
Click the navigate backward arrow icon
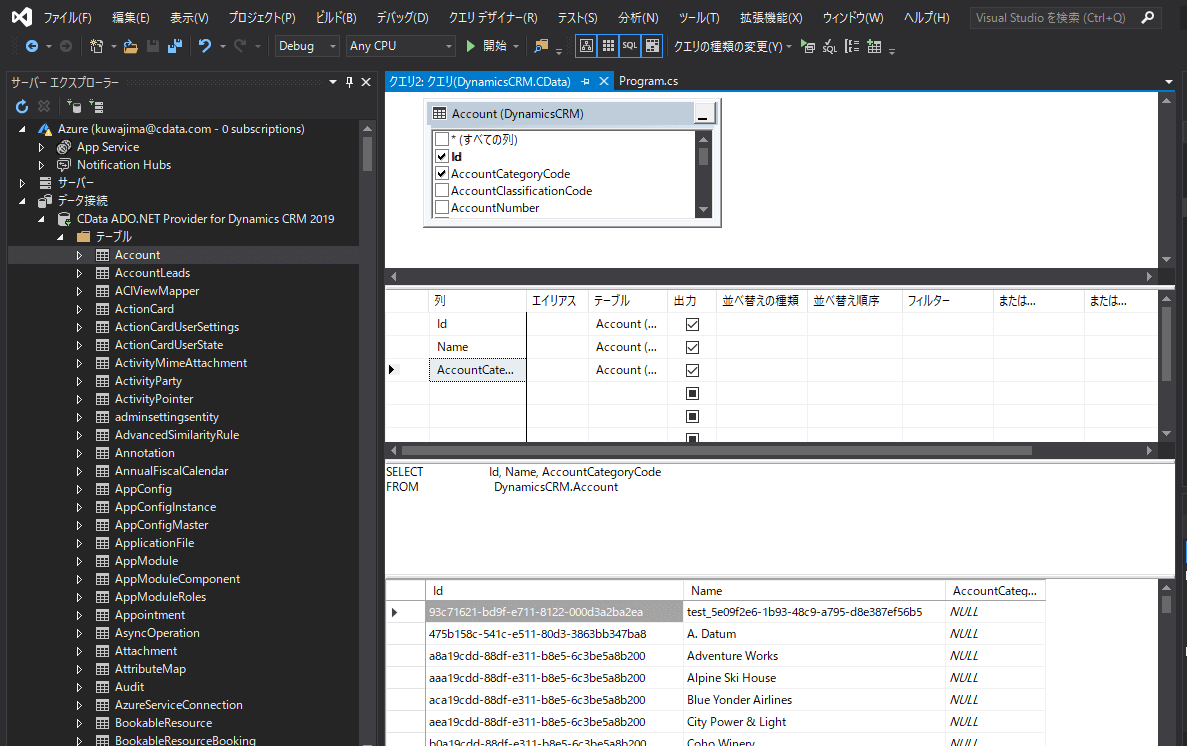pos(32,46)
